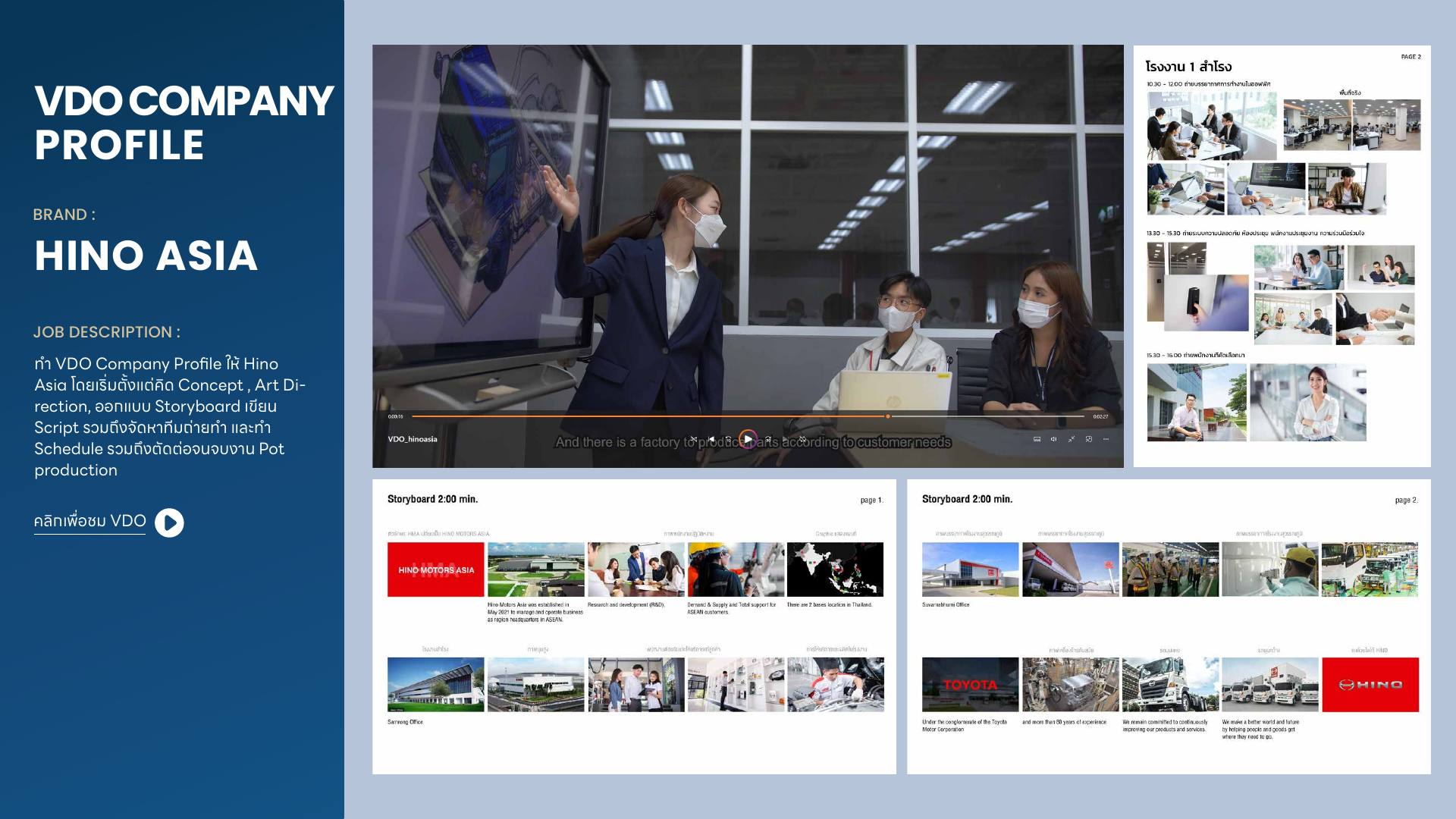The width and height of the screenshot is (1456, 819).
Task: Select the black world map storyboard frame
Action: click(835, 570)
